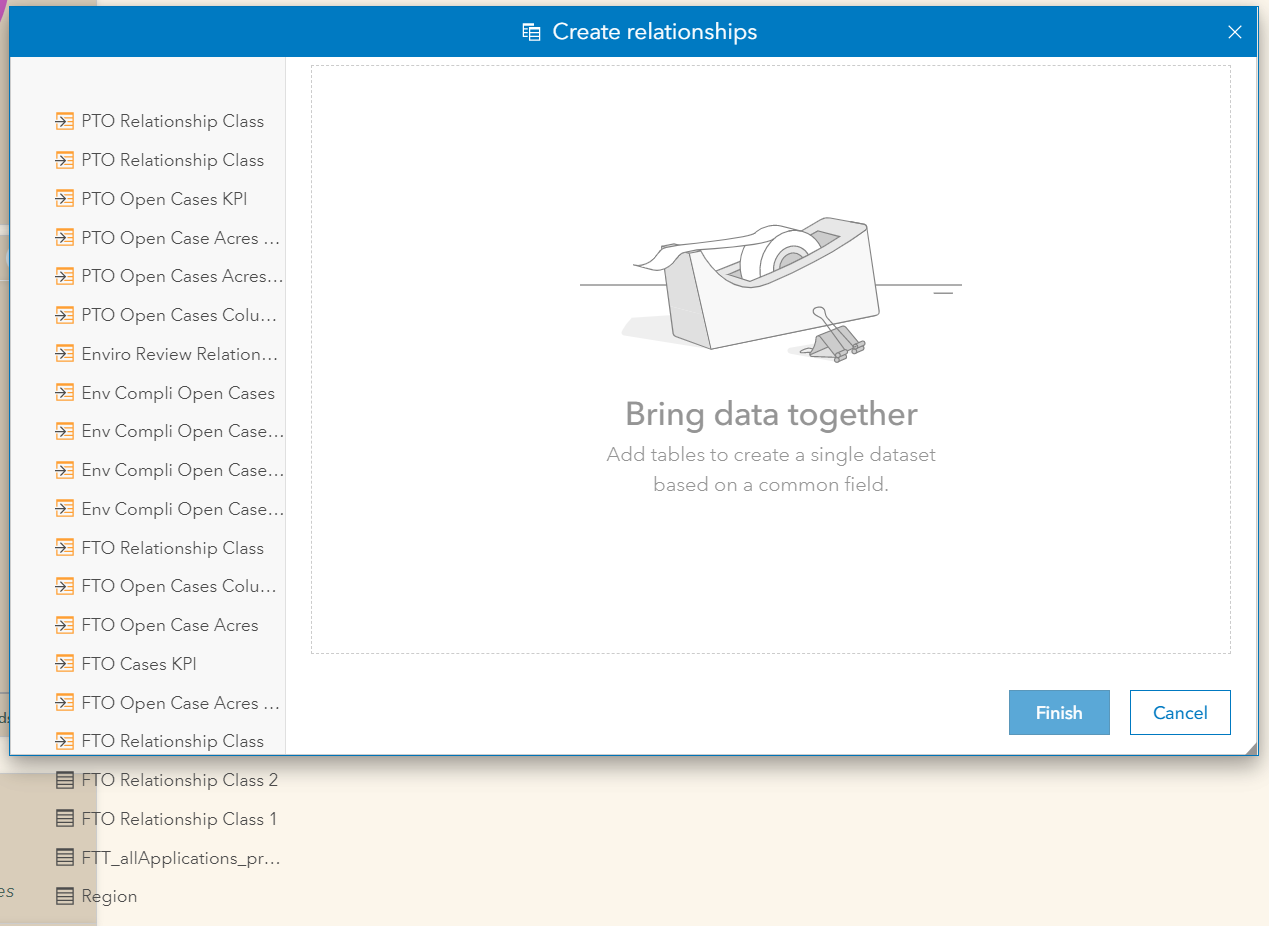Click the table icon next to FTO Relationship Class 2

64,780
